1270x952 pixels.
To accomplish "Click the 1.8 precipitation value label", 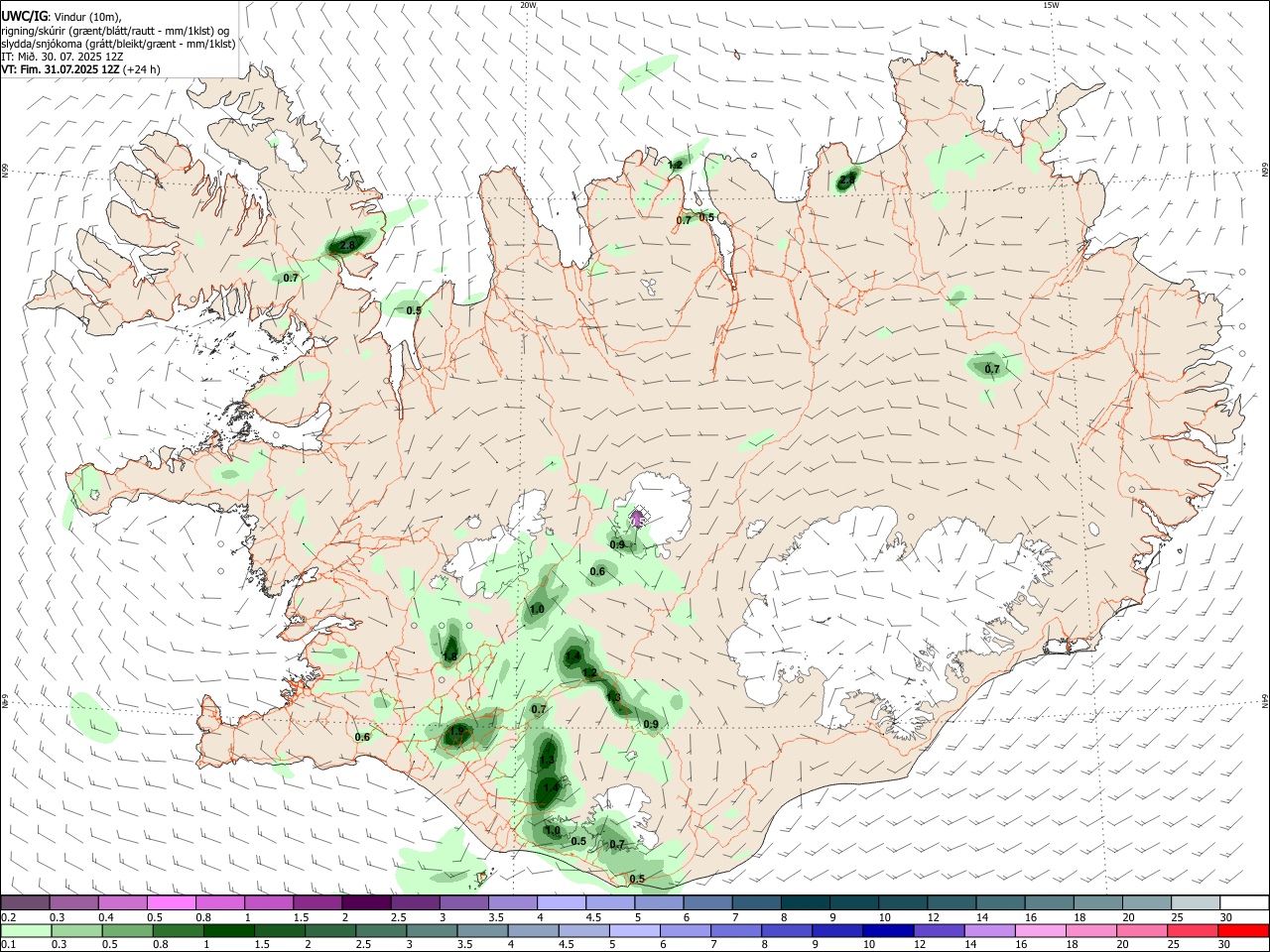I will [x=449, y=656].
